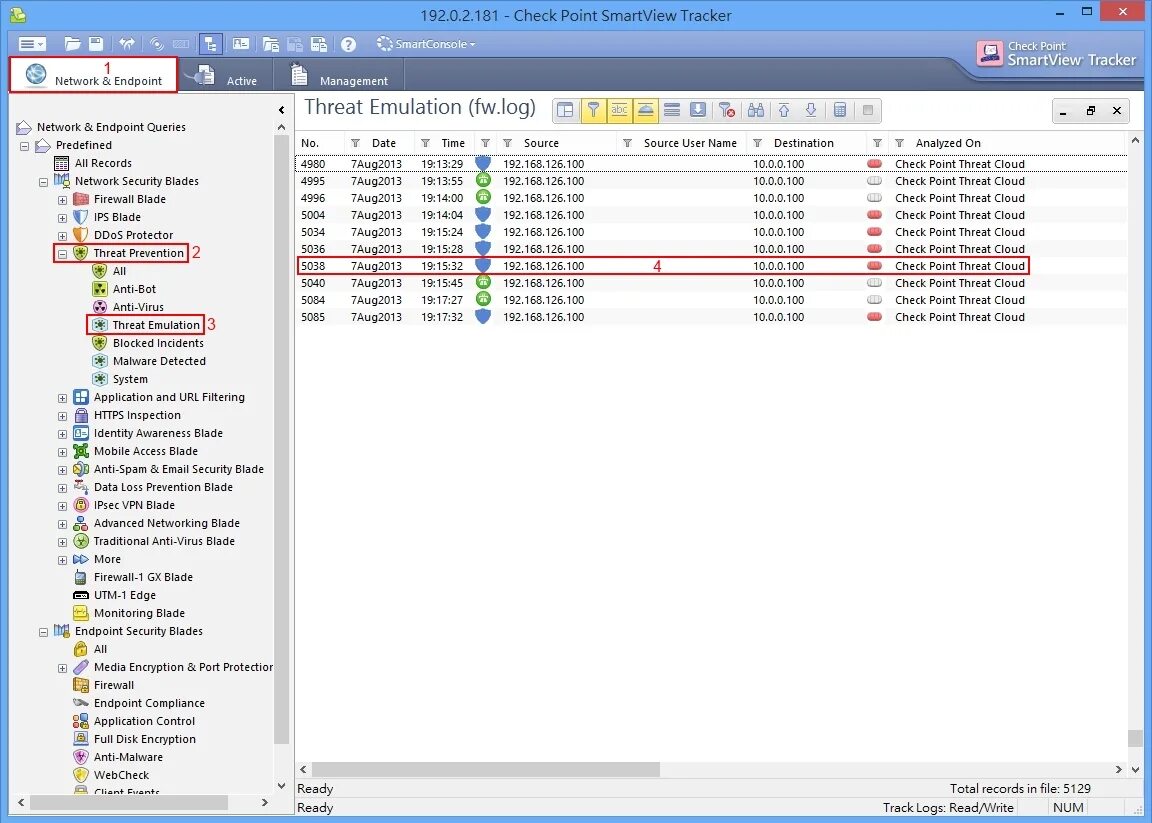This screenshot has height=823, width=1152.
Task: Toggle the Apply Filter funnel button
Action: tap(592, 110)
